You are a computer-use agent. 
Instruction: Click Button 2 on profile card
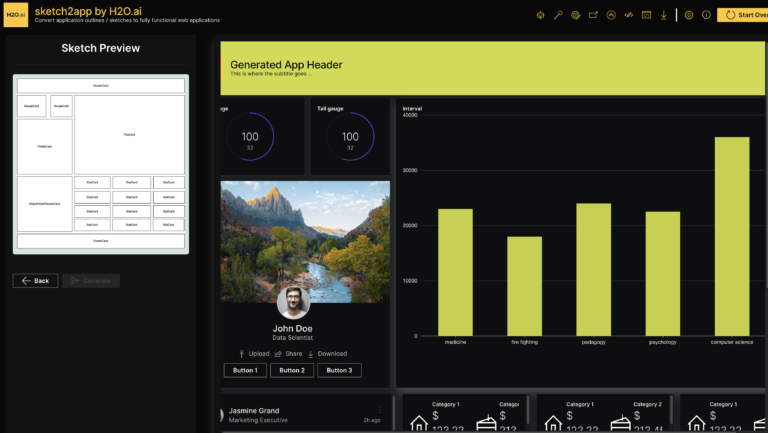292,370
